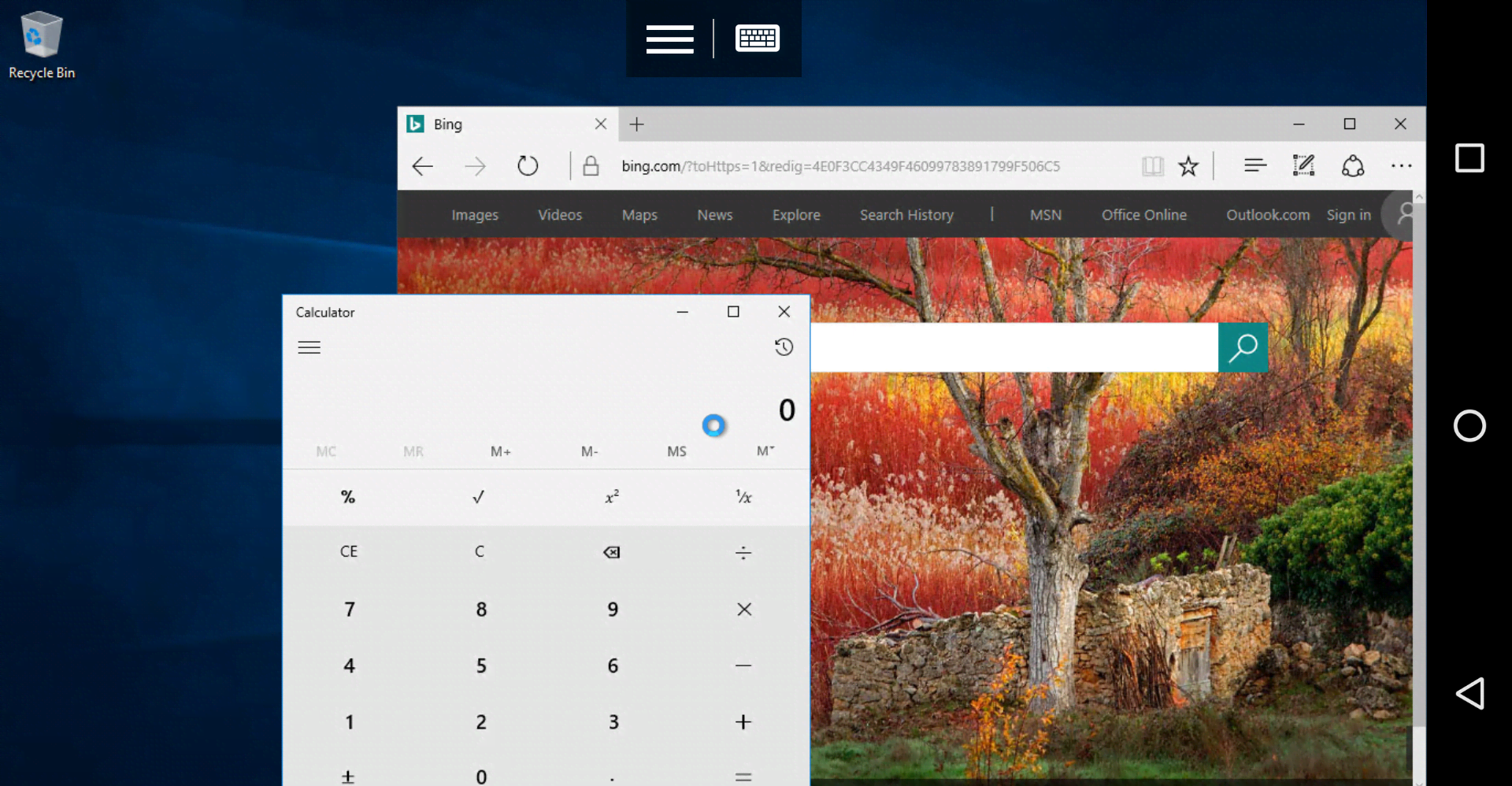Click the Calculator divide key
Image resolution: width=1512 pixels, height=786 pixels.
(x=743, y=552)
